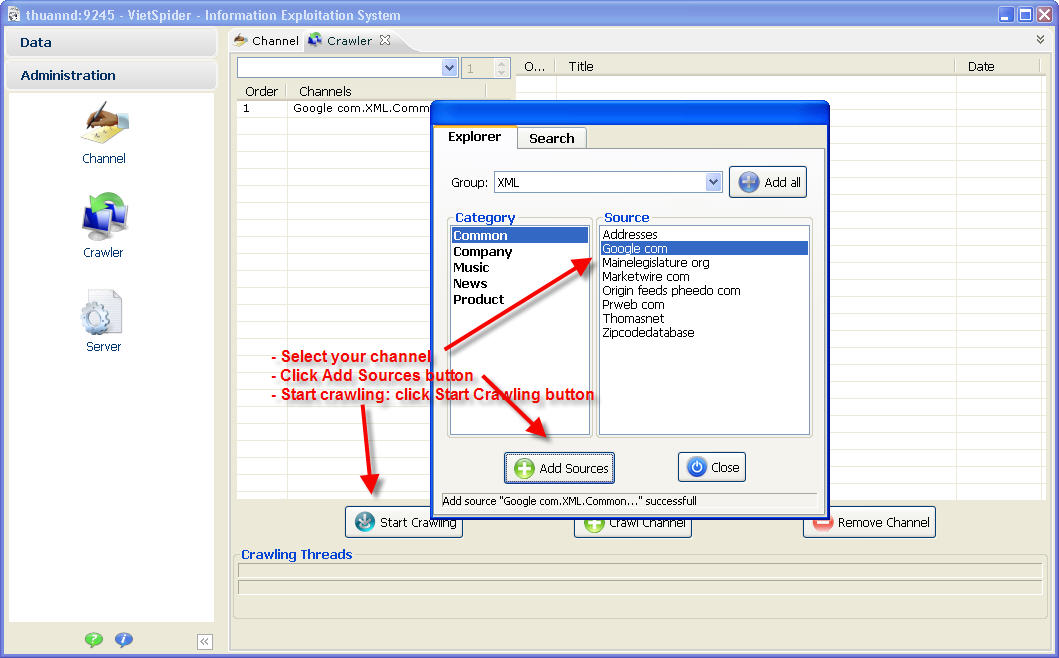Click the Start Crawling button
1059x658 pixels.
[404, 522]
